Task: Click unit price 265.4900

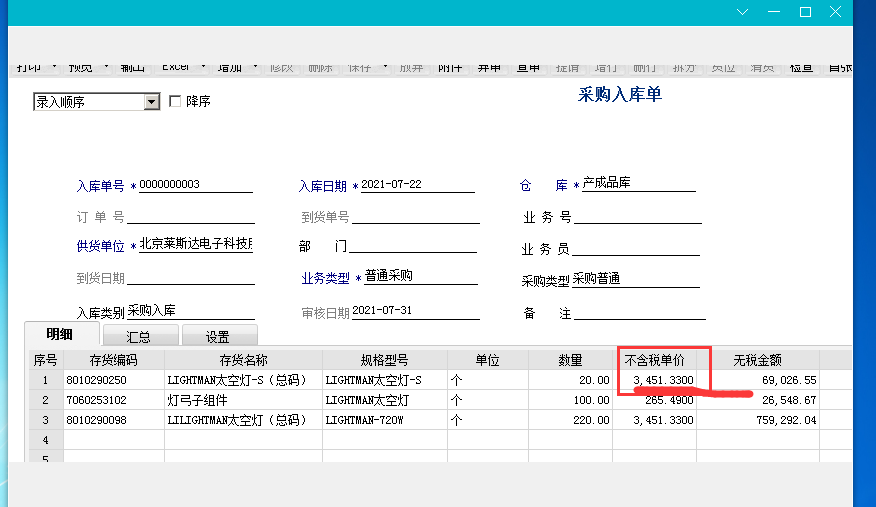Action: [655, 400]
